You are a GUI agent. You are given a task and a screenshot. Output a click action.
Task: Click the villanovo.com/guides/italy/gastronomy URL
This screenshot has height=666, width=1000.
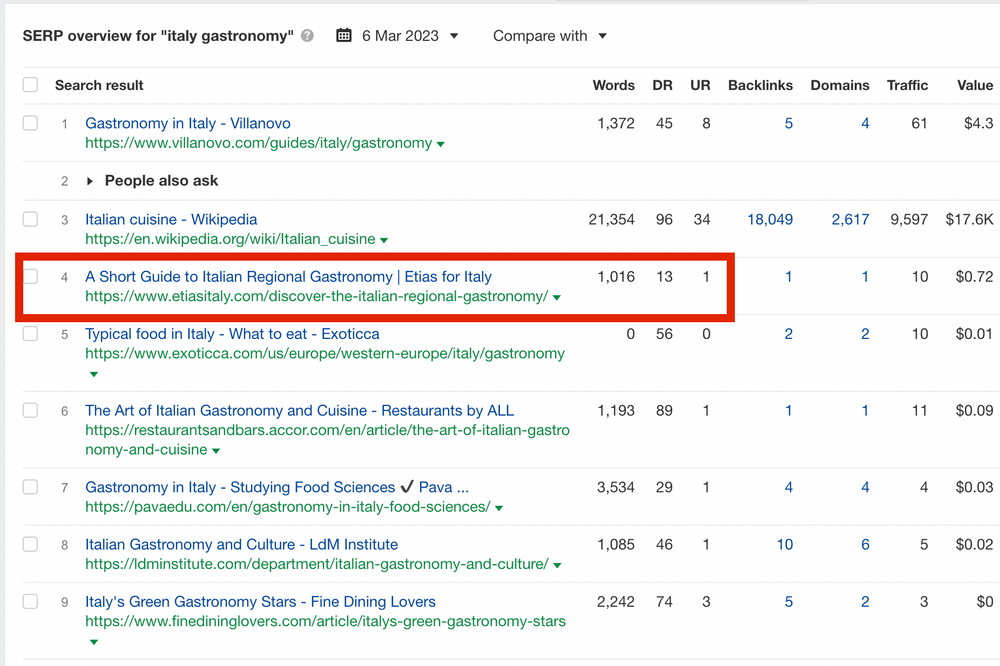258,143
